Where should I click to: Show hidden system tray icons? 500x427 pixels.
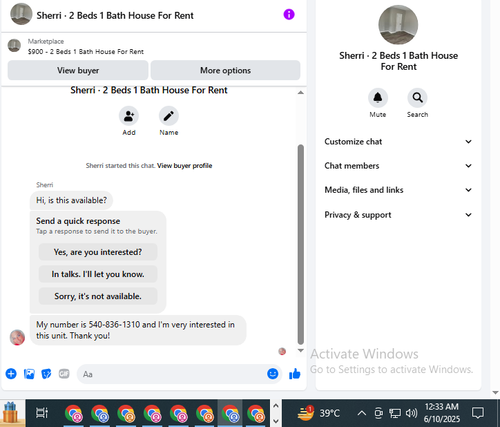click(x=361, y=413)
